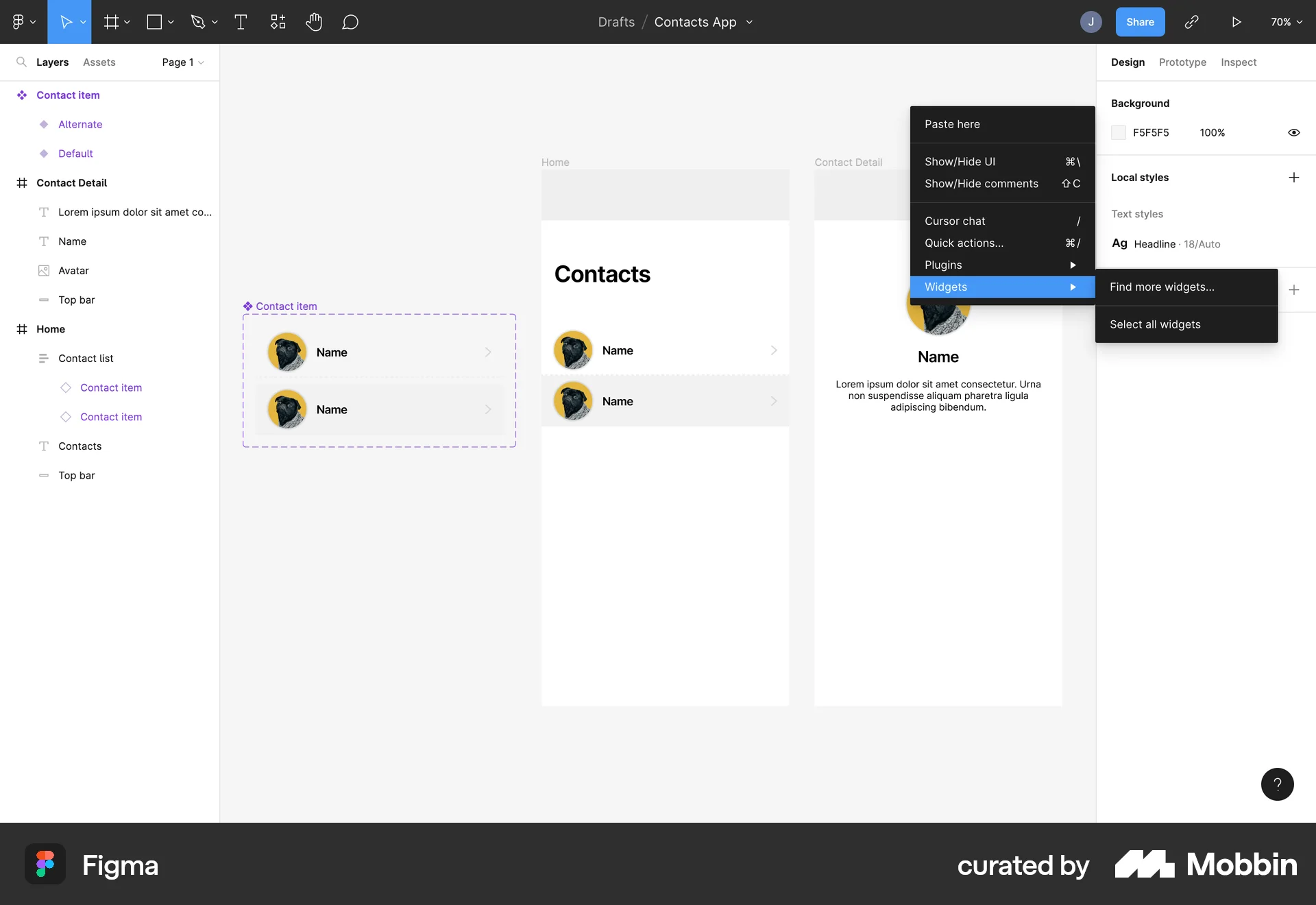Image resolution: width=1316 pixels, height=905 pixels.
Task: Open the Resources panel
Action: pyautogui.click(x=278, y=21)
